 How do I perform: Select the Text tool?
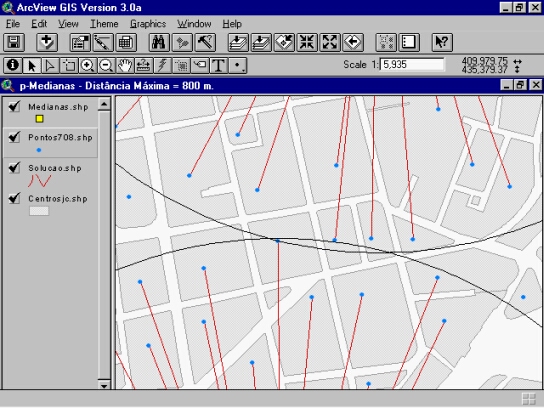pyautogui.click(x=219, y=65)
